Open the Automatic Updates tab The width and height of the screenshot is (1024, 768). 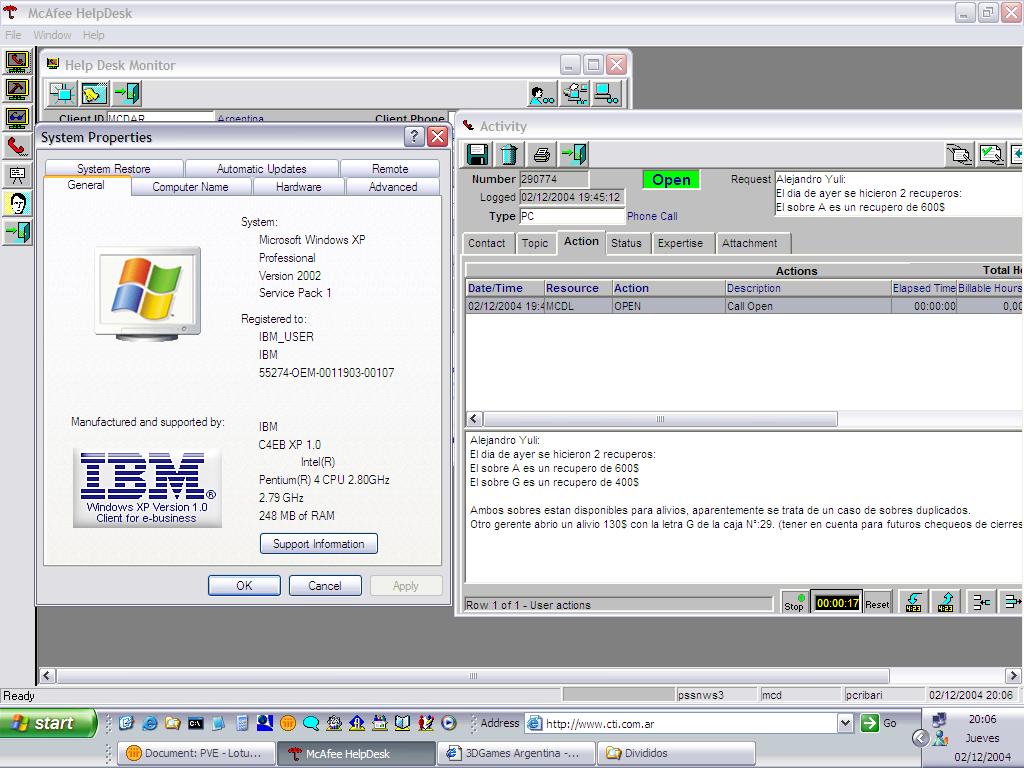tap(261, 168)
